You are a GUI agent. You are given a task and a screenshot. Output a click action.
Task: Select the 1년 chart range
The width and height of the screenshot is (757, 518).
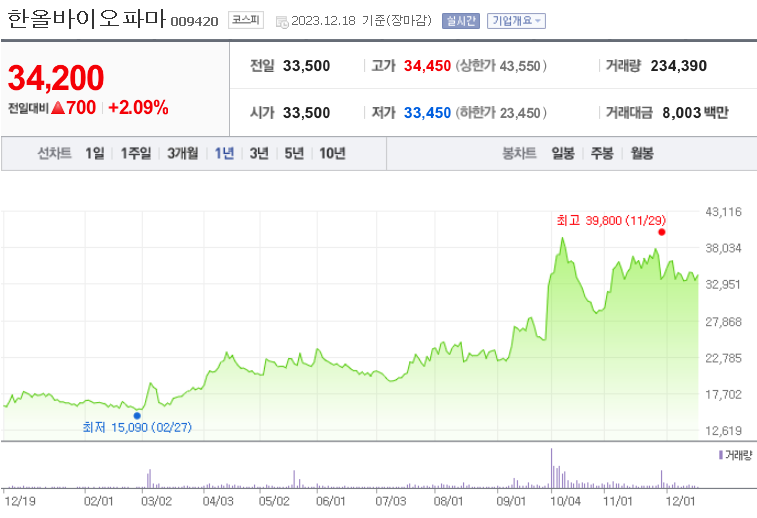tap(224, 154)
